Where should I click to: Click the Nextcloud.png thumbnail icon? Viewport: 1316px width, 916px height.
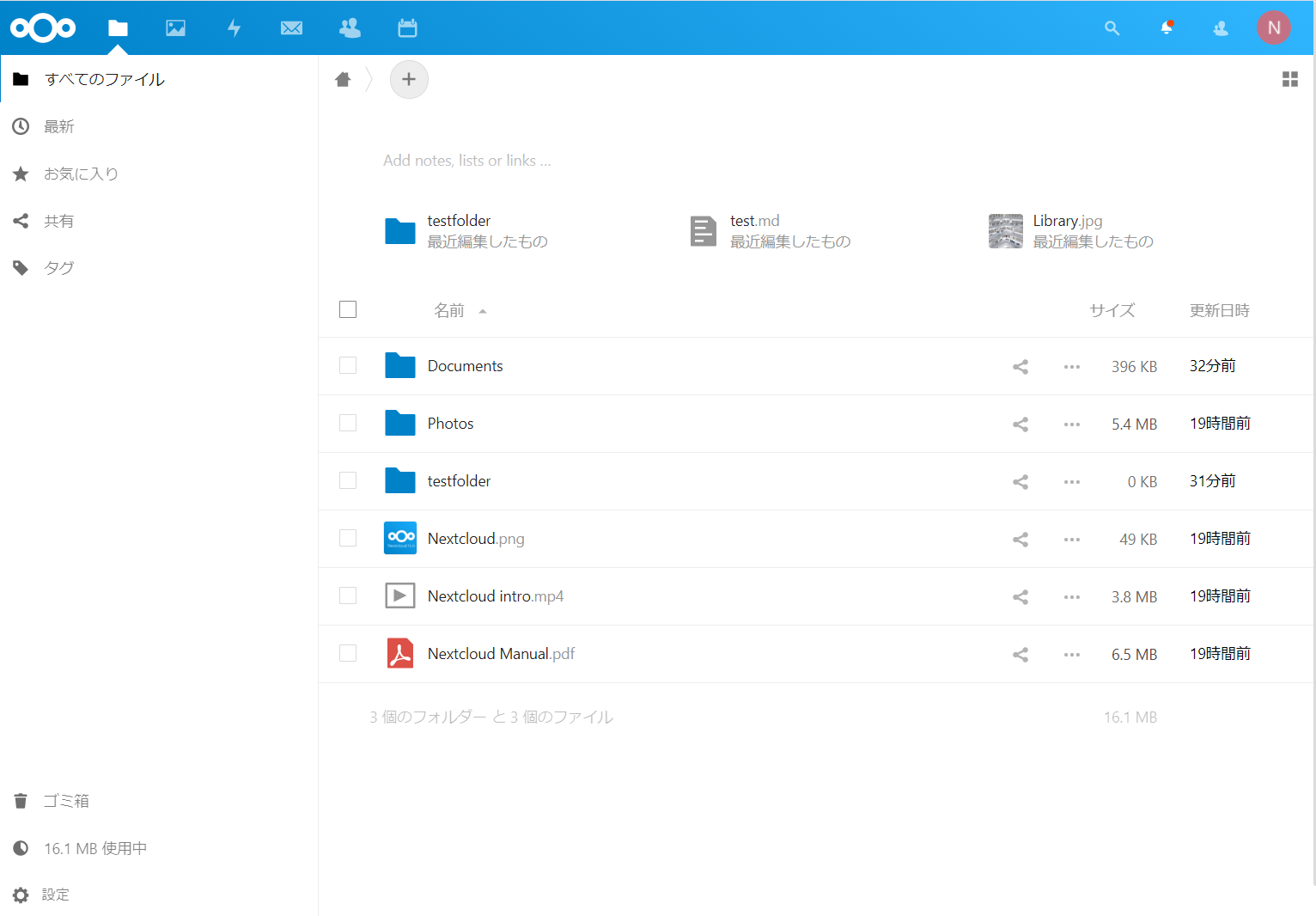click(x=400, y=538)
